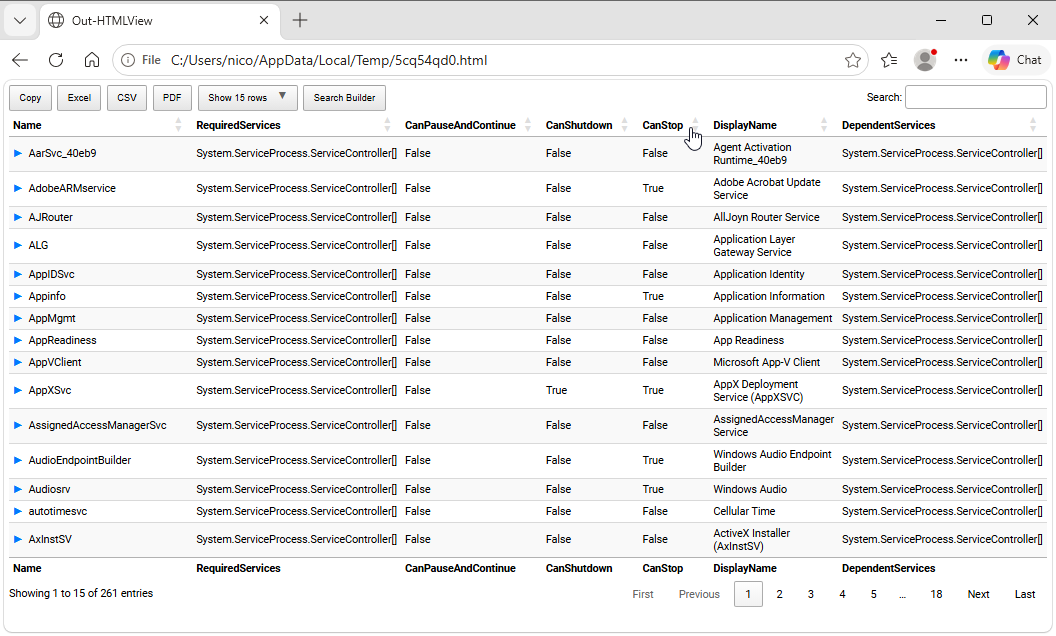Export table with PDF button
Screen dimensions: 1056x636
(x=172, y=98)
